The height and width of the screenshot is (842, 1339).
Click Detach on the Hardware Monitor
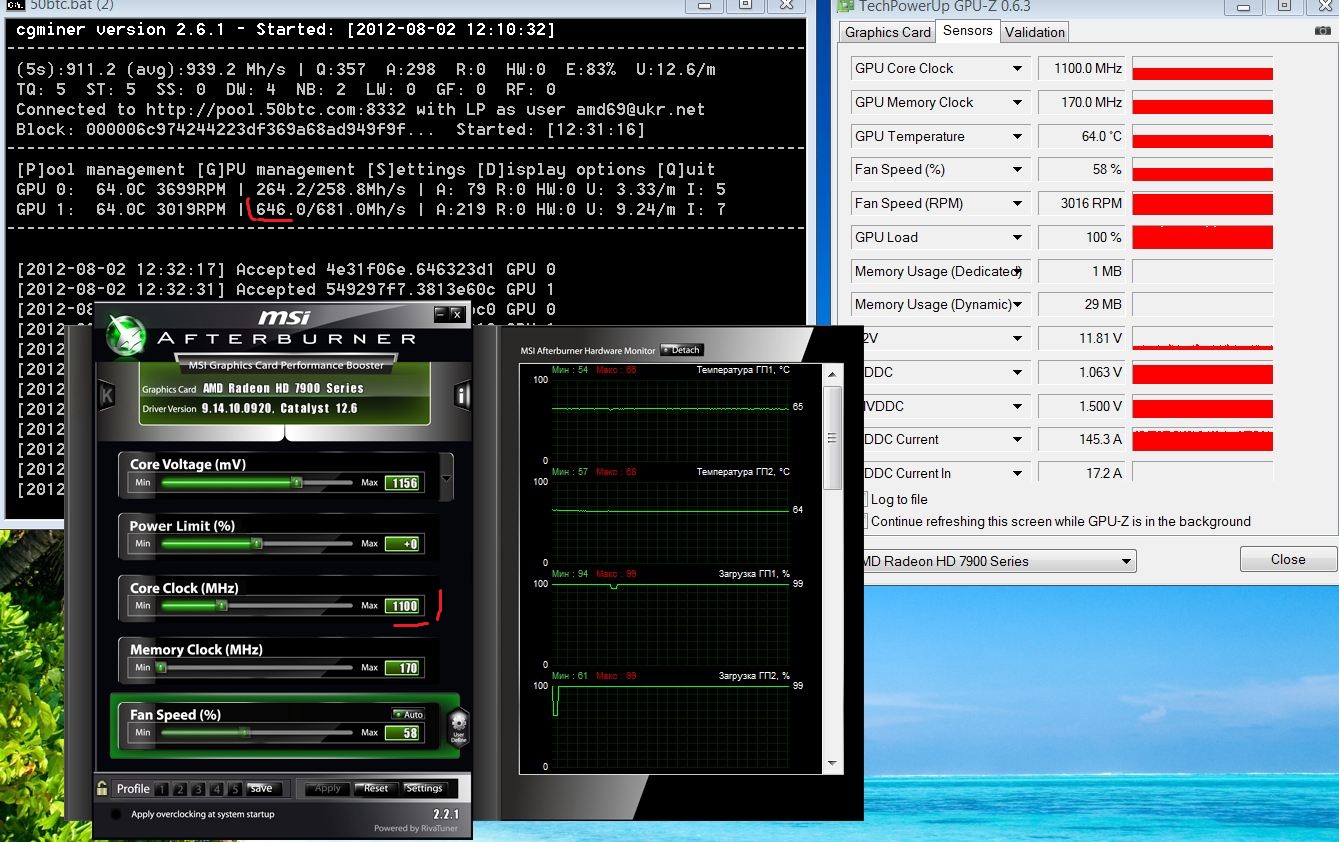(x=682, y=350)
